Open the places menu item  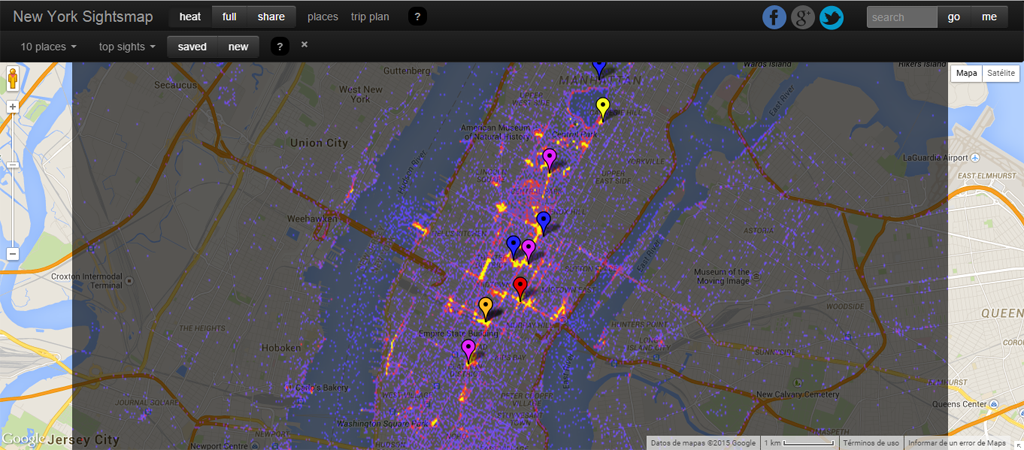tap(322, 17)
